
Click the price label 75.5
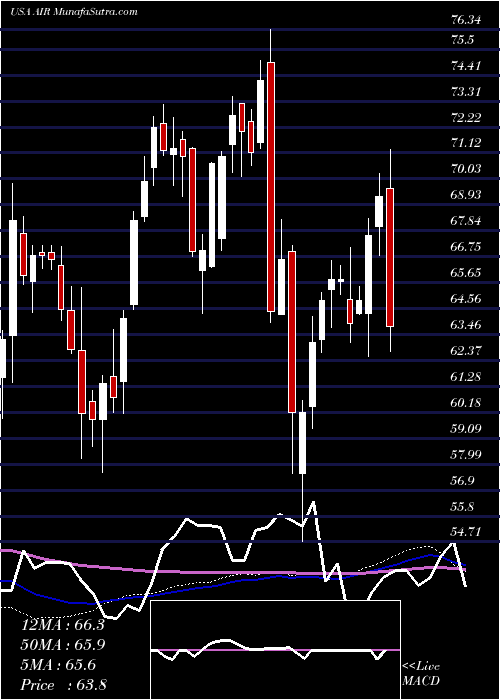click(463, 40)
